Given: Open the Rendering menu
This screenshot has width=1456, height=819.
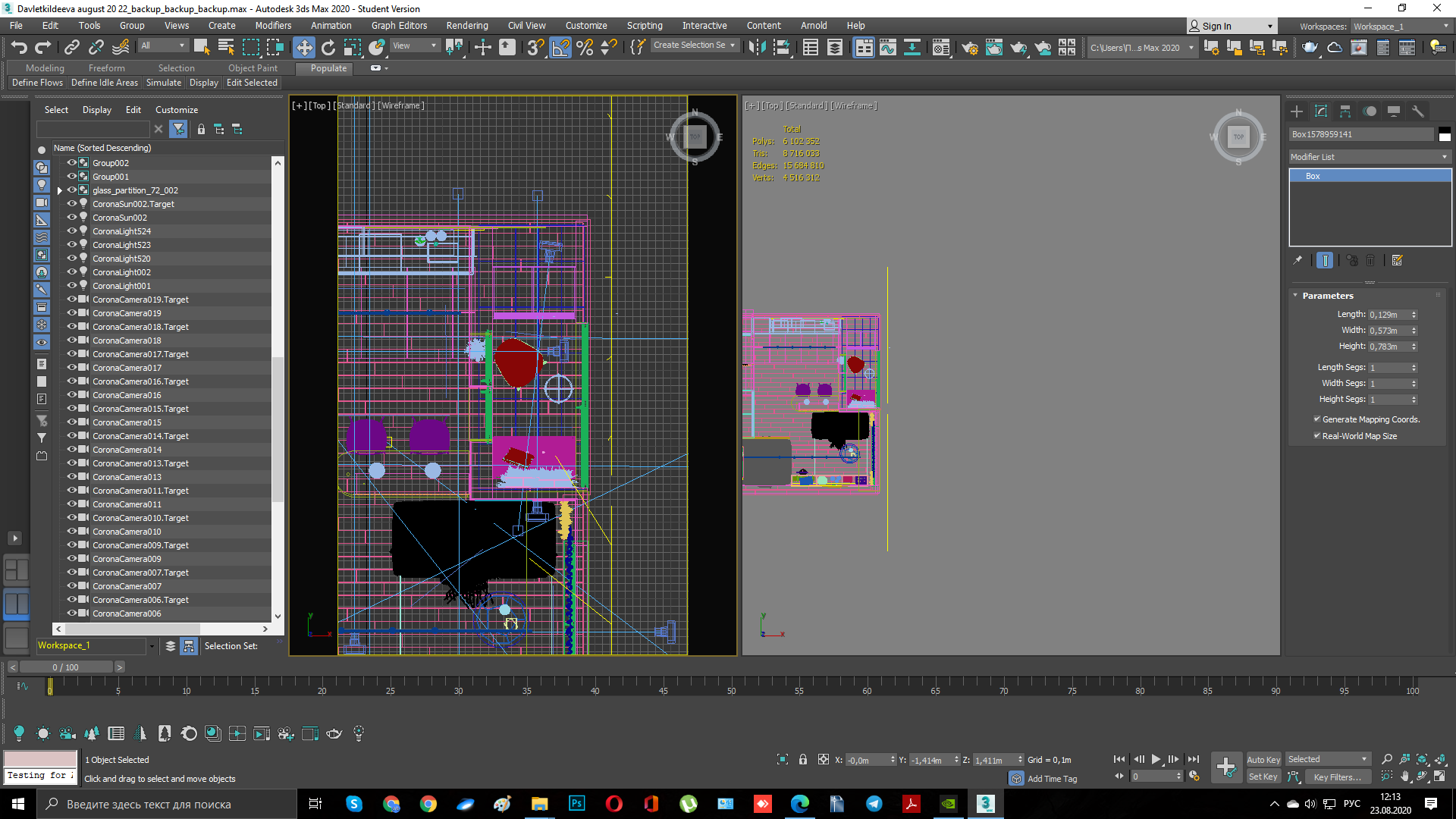Looking at the screenshot, I should (466, 26).
